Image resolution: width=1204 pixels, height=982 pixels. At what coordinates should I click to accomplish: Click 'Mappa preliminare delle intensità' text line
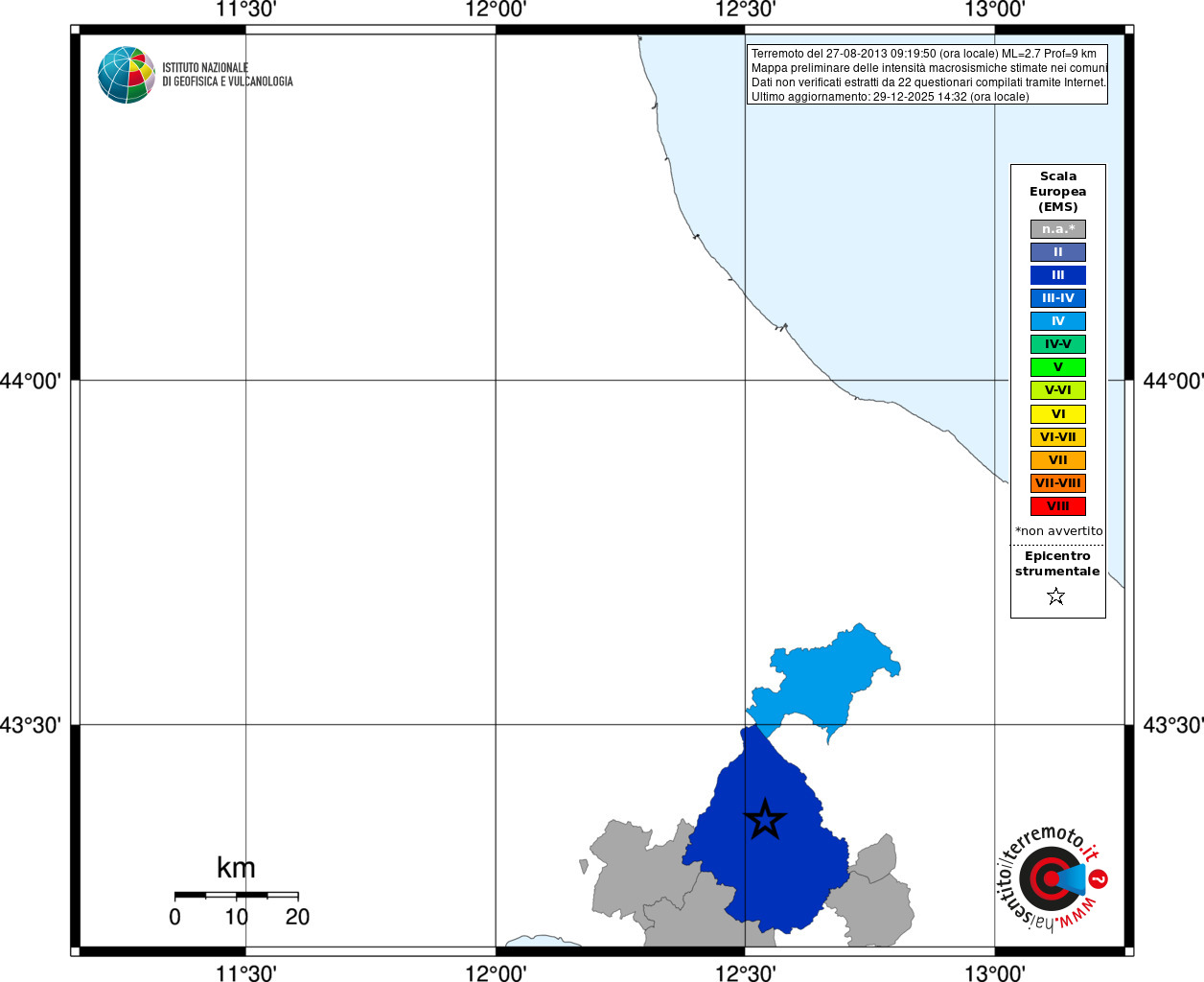pos(929,68)
